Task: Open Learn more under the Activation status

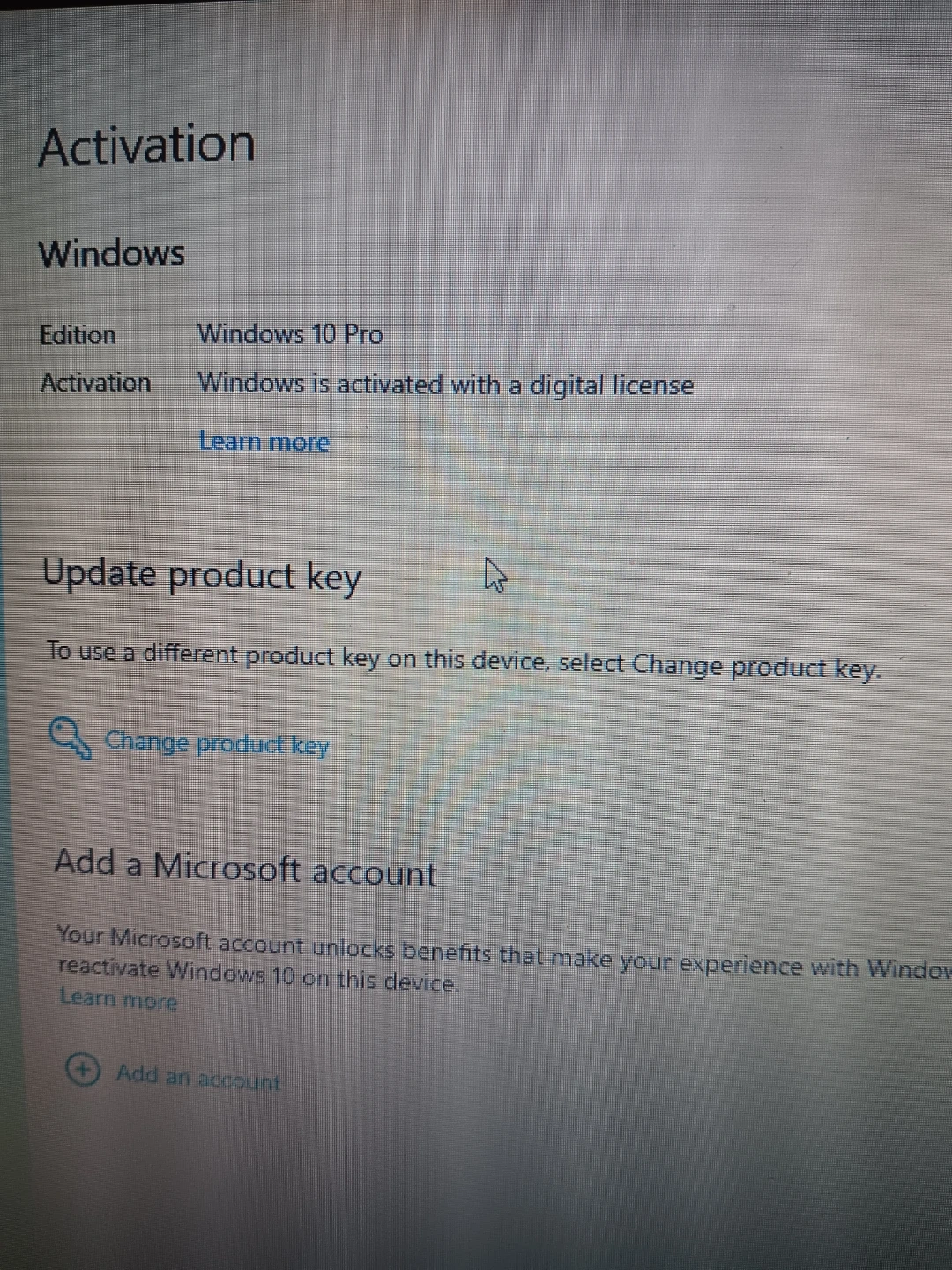Action: tap(264, 441)
